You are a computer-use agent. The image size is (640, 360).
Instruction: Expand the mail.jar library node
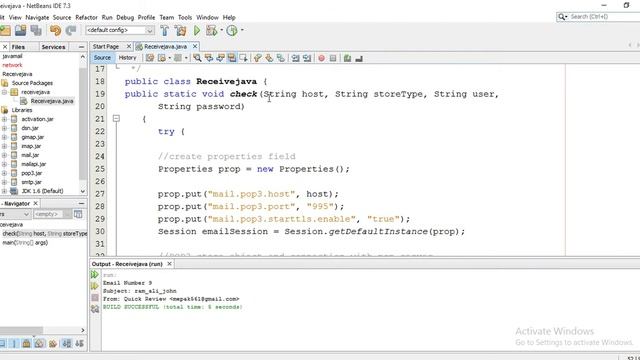click(x=4, y=155)
